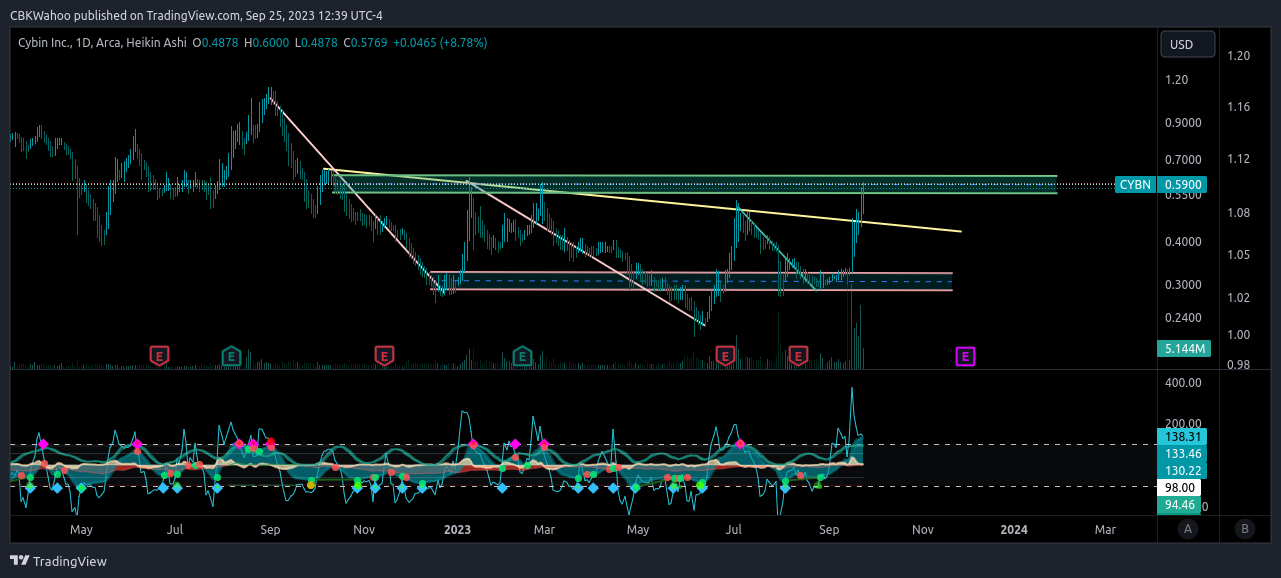
Task: Click the 0.2400 inner price scale label
Action: 1183,318
